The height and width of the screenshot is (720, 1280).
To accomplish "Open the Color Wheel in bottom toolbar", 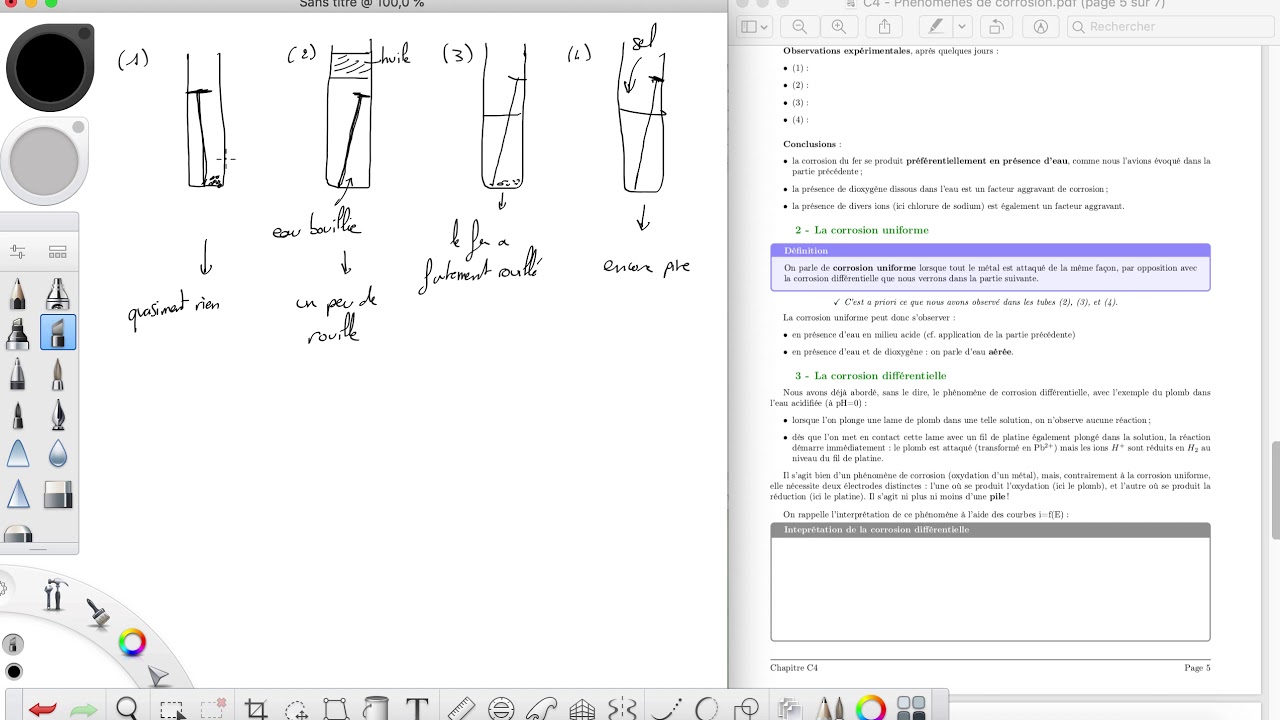I will pos(871,709).
